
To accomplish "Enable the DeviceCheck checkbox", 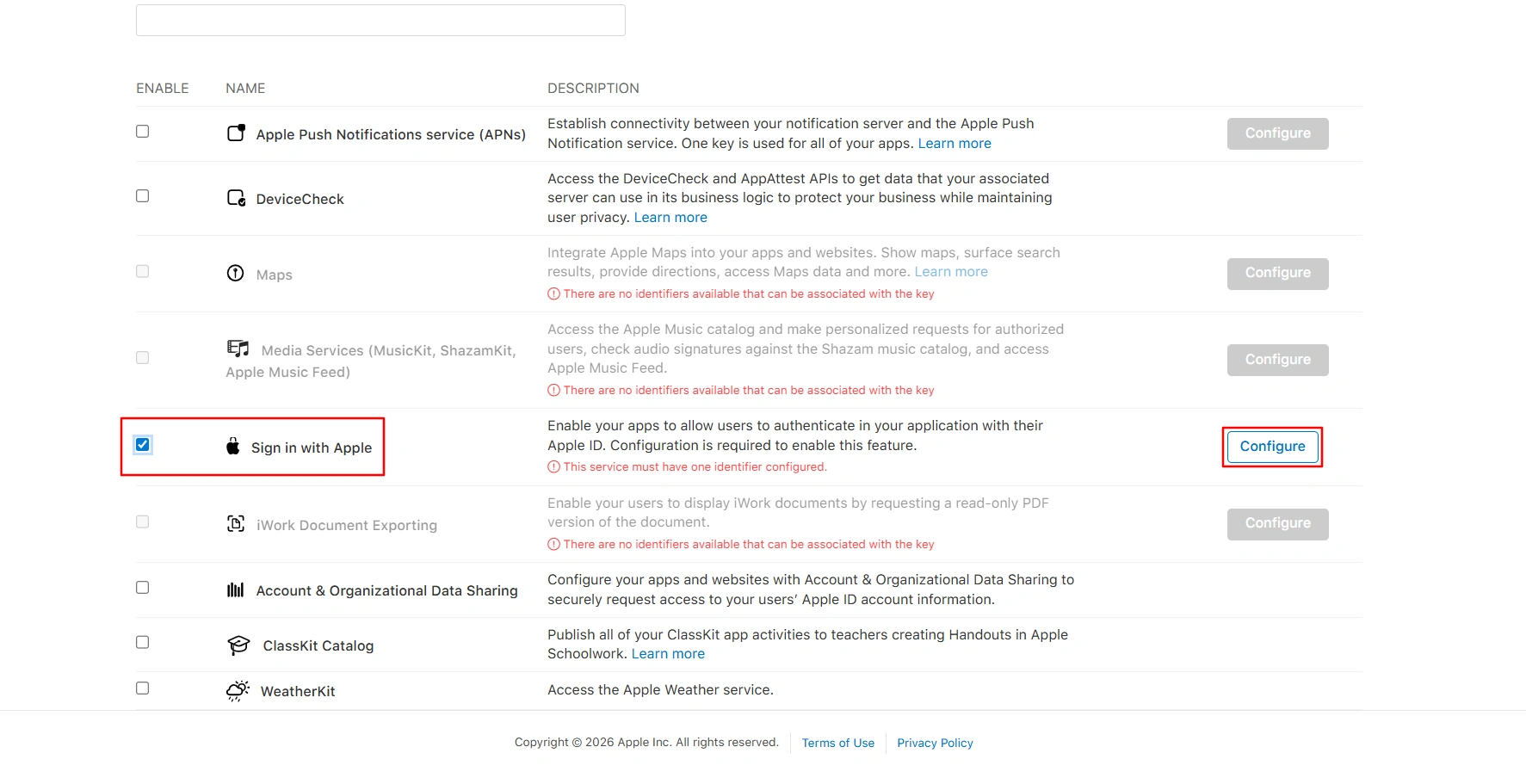I will [143, 196].
